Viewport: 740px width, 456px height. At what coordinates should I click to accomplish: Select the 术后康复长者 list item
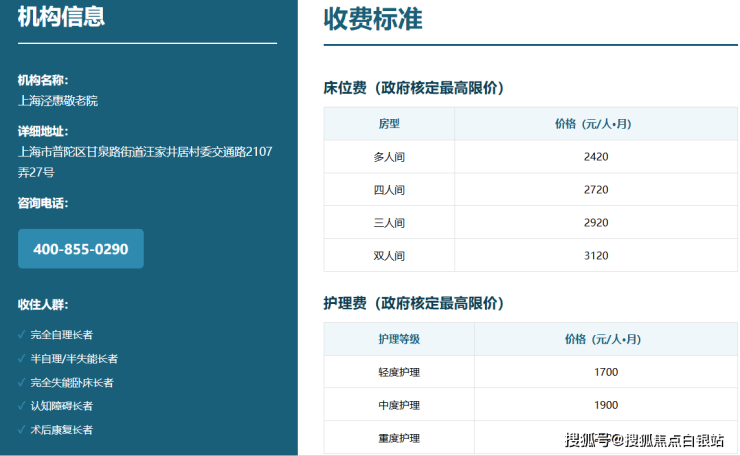coord(62,430)
